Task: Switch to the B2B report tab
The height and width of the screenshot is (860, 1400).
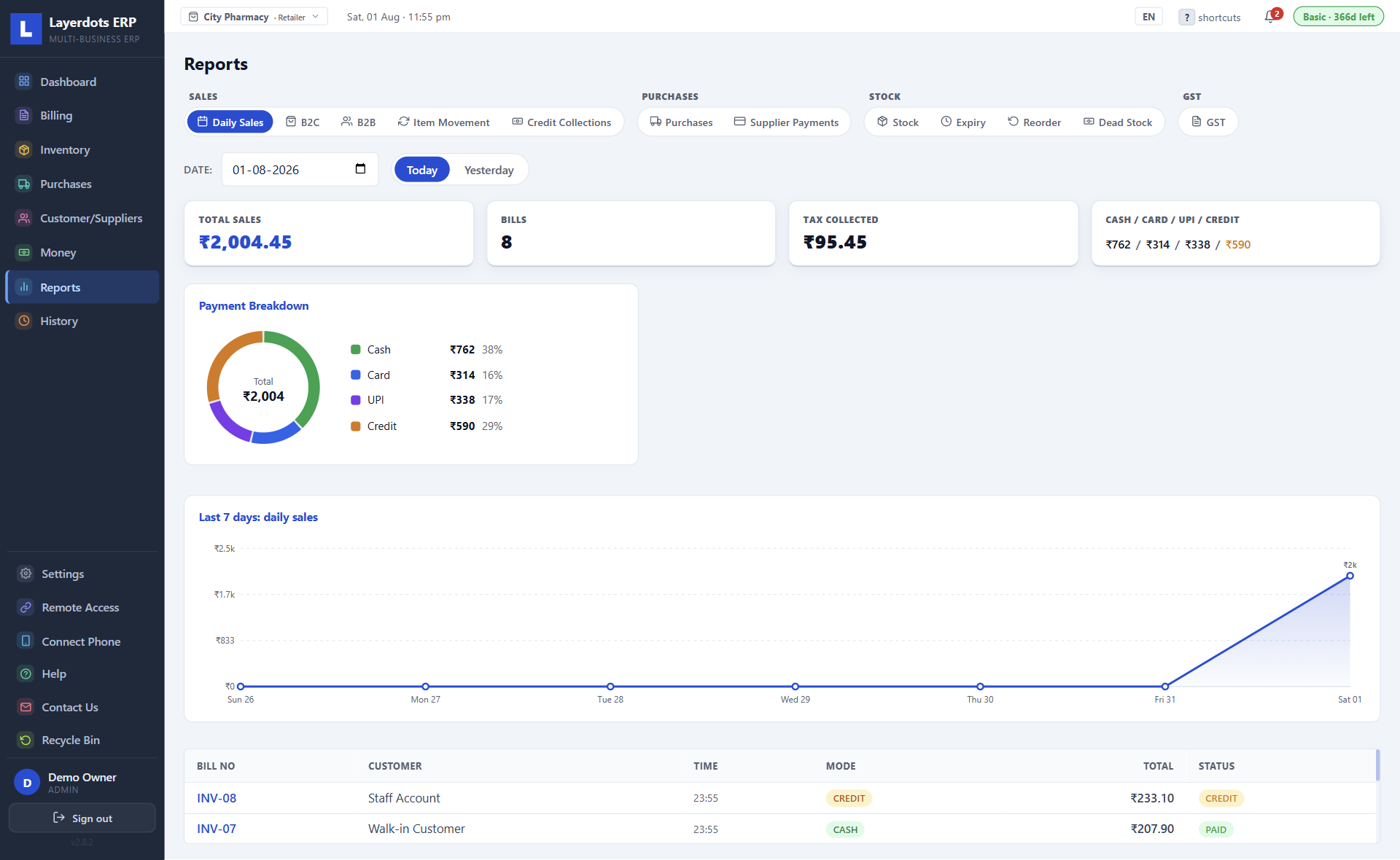Action: tap(359, 122)
